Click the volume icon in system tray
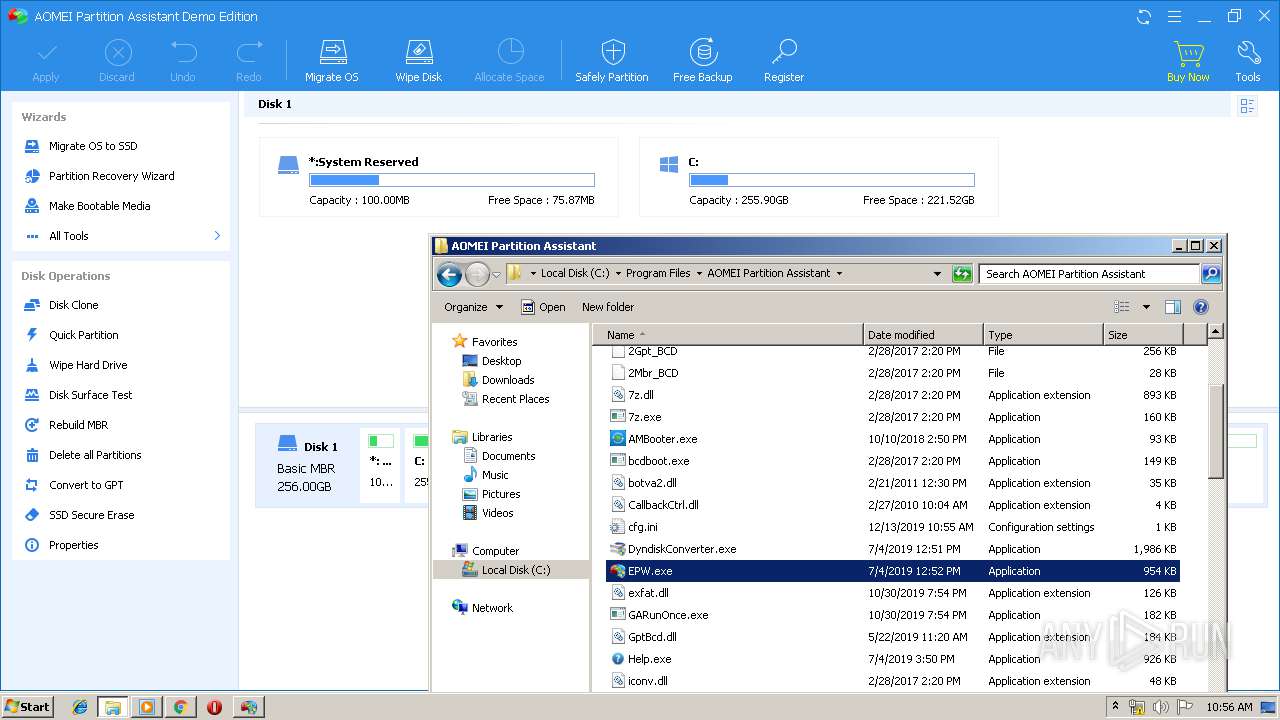This screenshot has height=720, width=1280. click(x=1161, y=707)
